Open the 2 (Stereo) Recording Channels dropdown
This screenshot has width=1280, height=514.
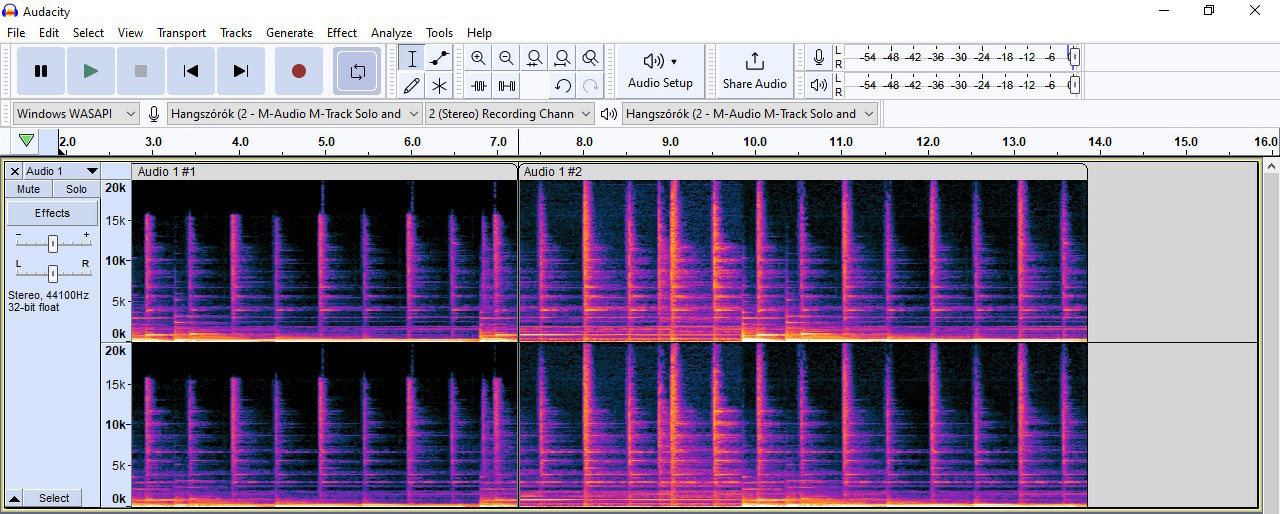[510, 114]
